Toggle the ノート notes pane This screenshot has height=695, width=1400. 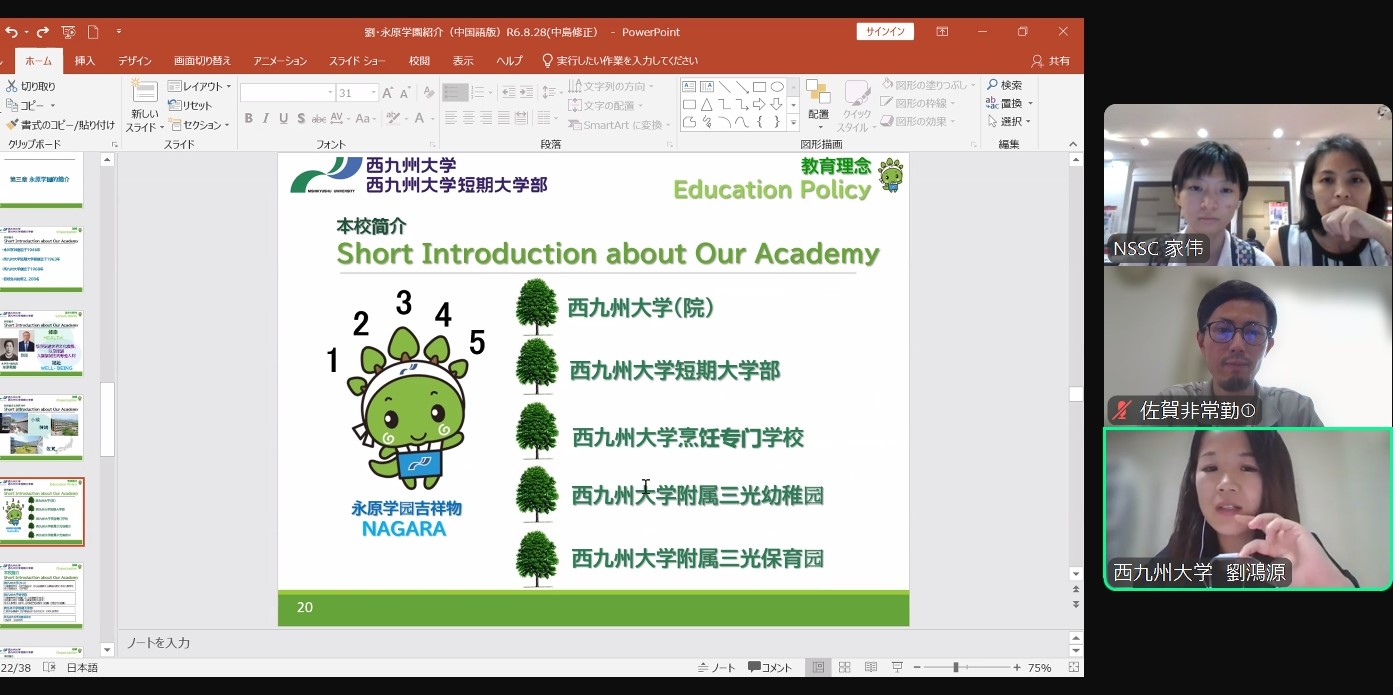click(717, 668)
